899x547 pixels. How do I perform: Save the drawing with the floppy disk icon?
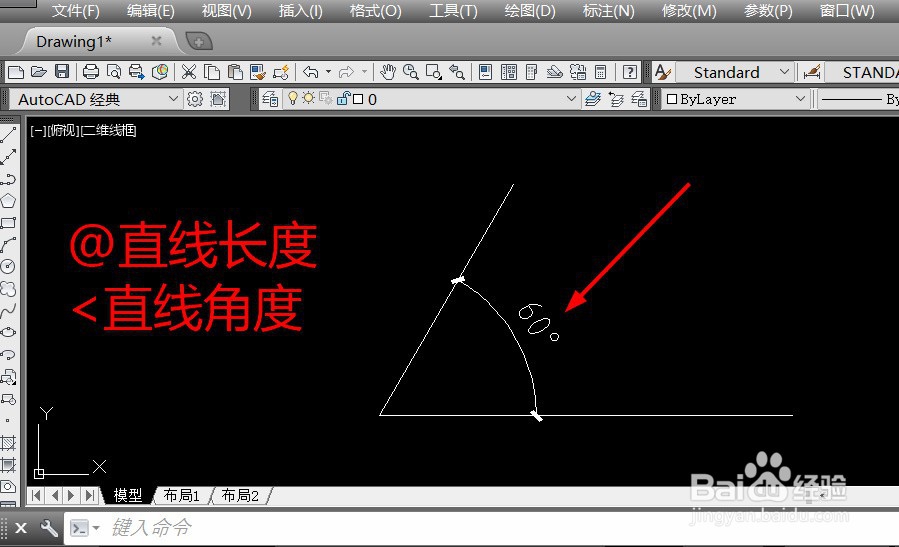click(x=62, y=72)
